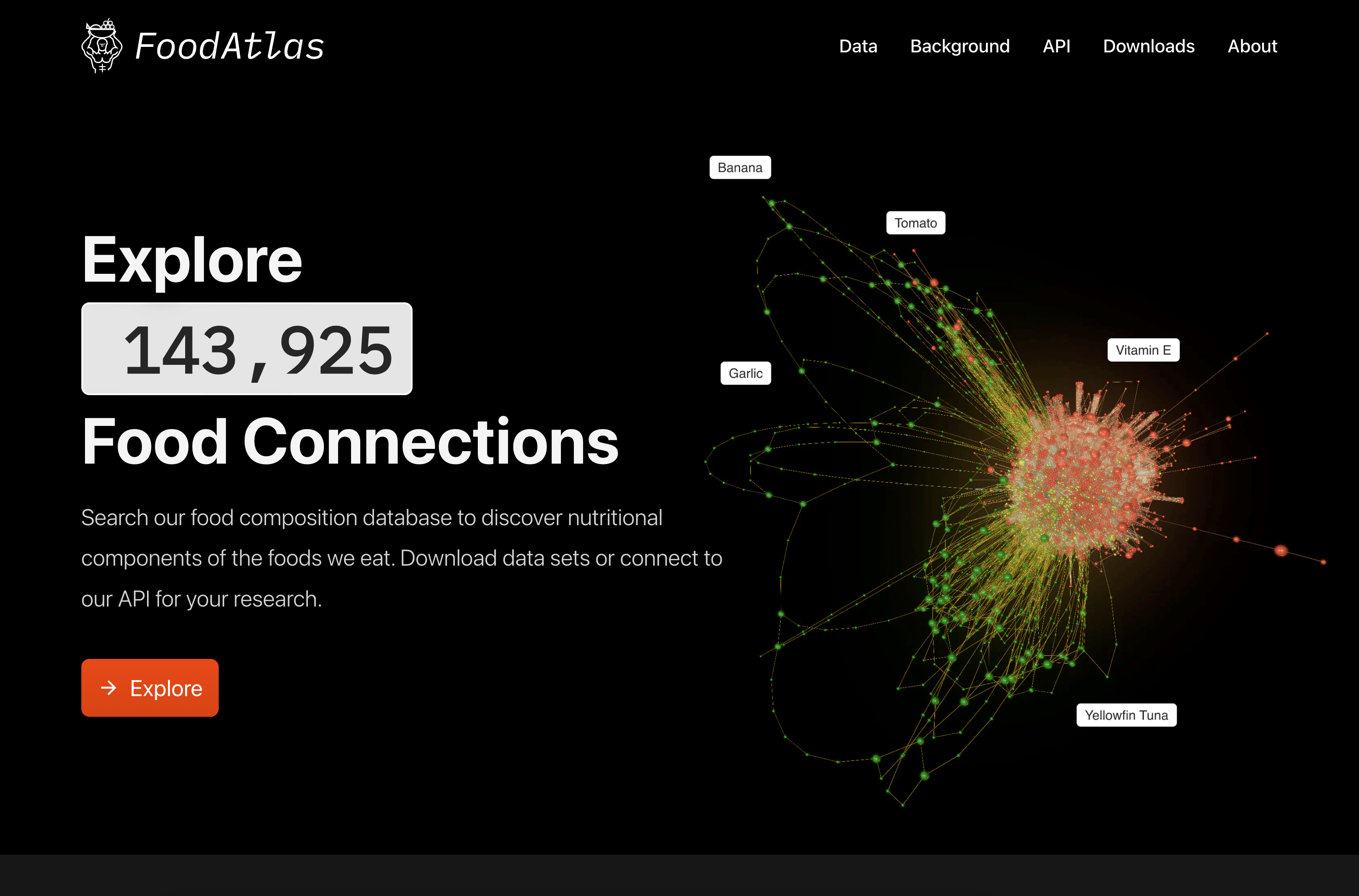This screenshot has height=896, width=1359.
Task: Click the Vitamin E label
Action: 1143,350
